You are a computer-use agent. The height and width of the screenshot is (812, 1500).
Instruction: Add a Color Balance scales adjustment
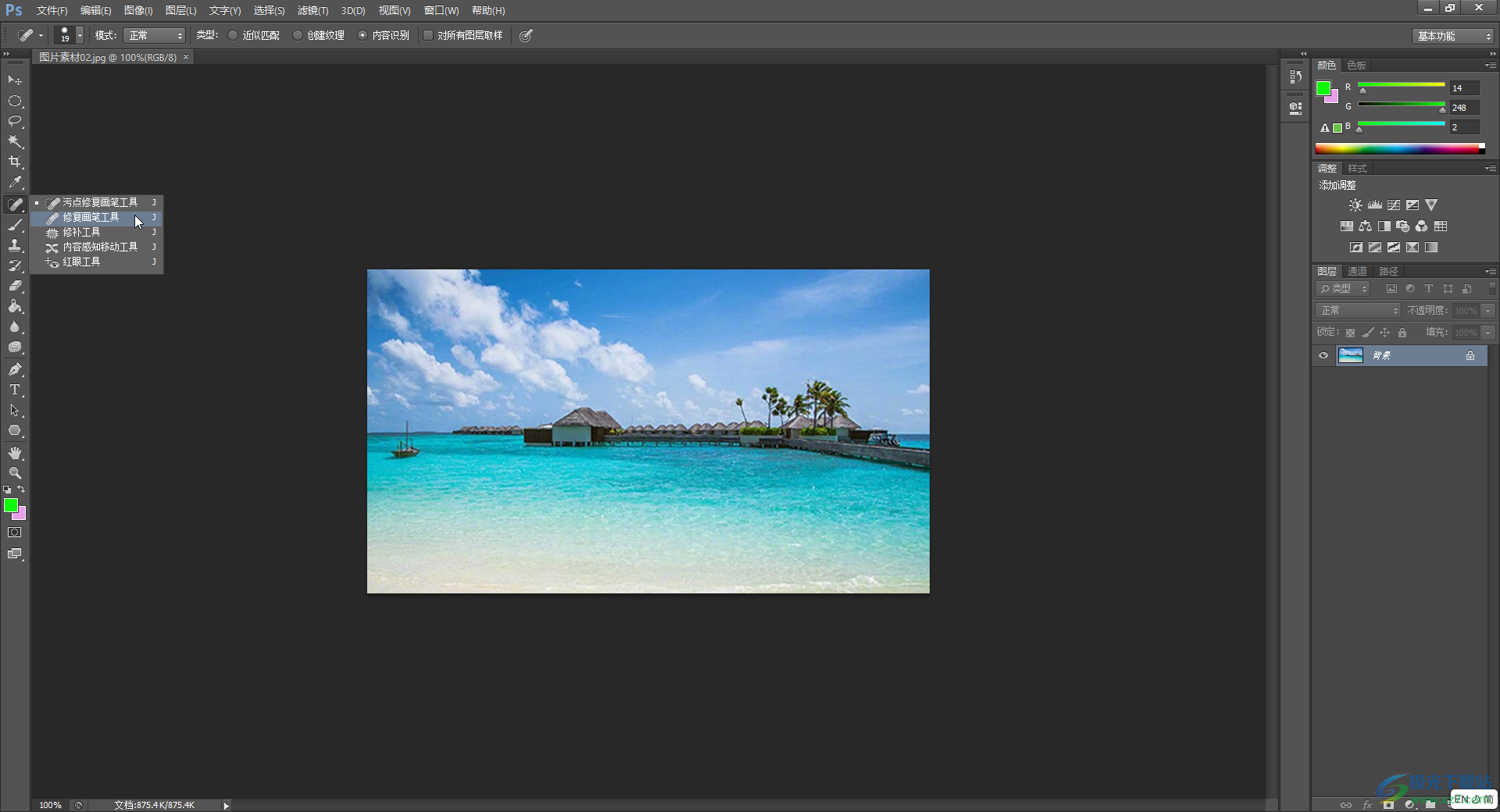pyautogui.click(x=1365, y=226)
